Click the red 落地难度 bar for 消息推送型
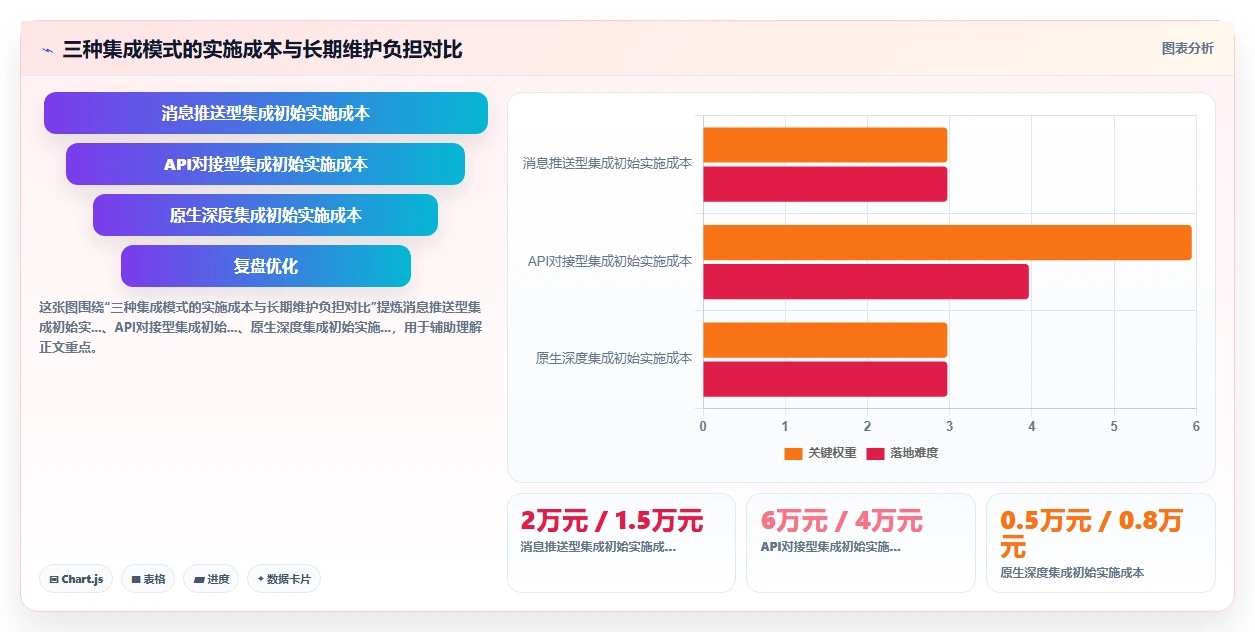This screenshot has height=632, width=1255. (x=825, y=184)
